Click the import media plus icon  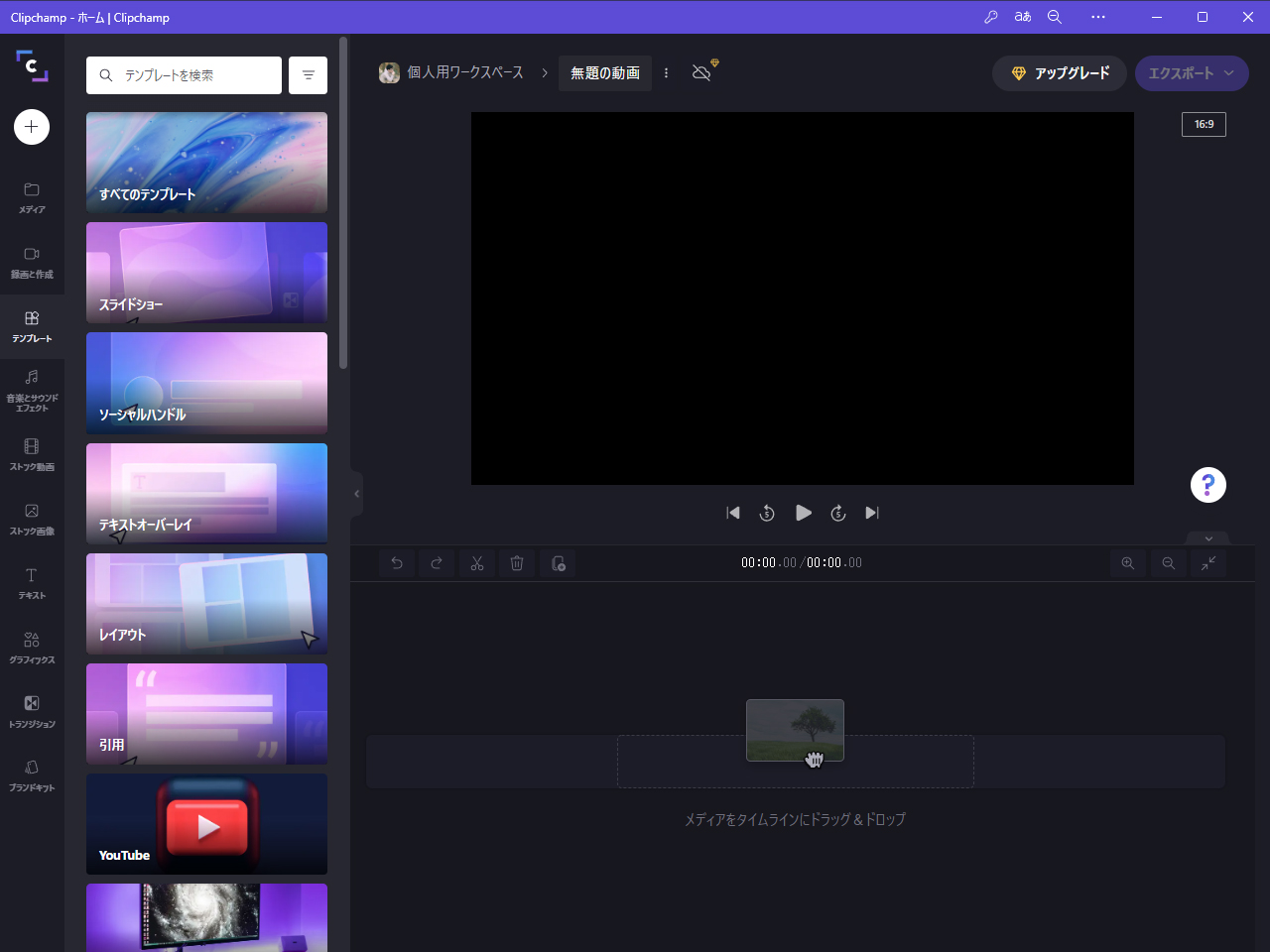pos(31,127)
